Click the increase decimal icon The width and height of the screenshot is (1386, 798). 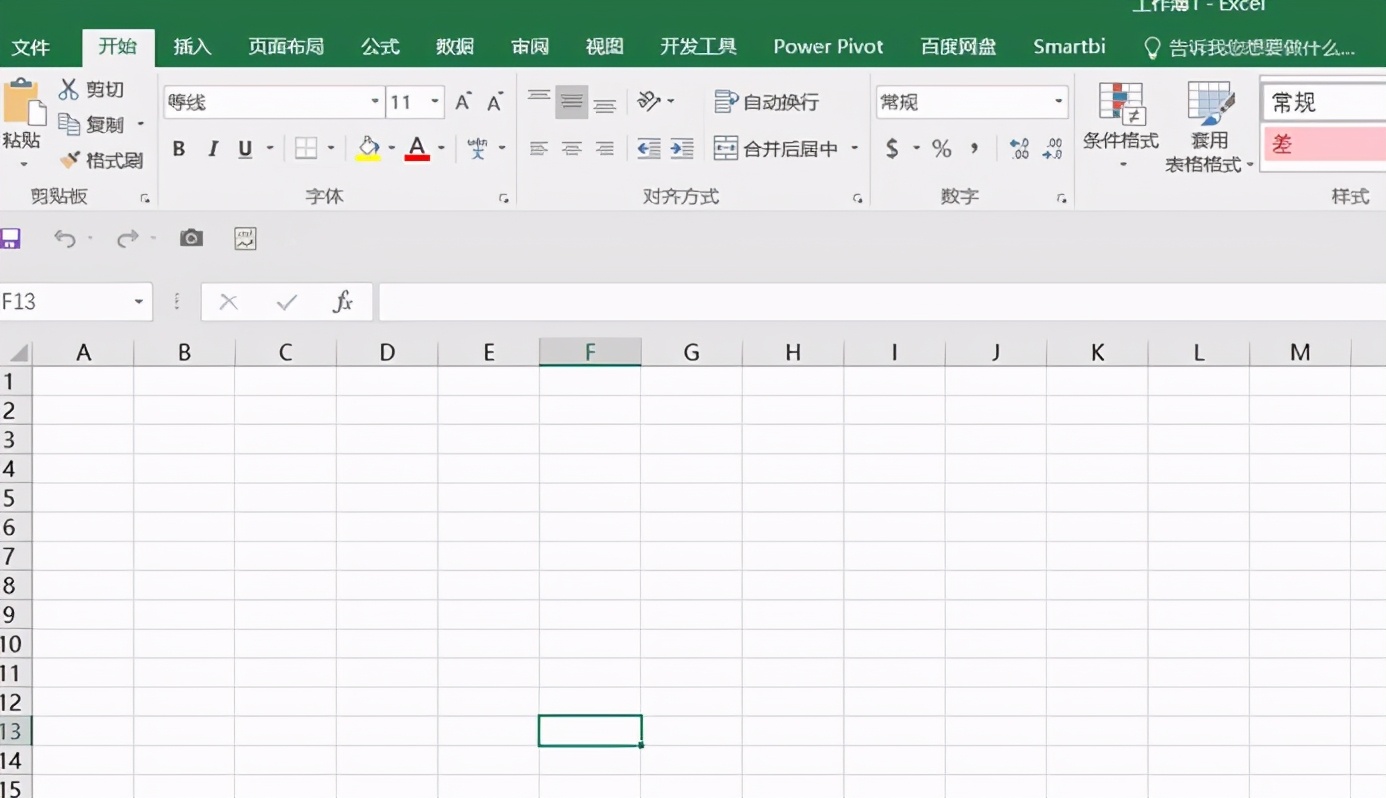click(1019, 148)
